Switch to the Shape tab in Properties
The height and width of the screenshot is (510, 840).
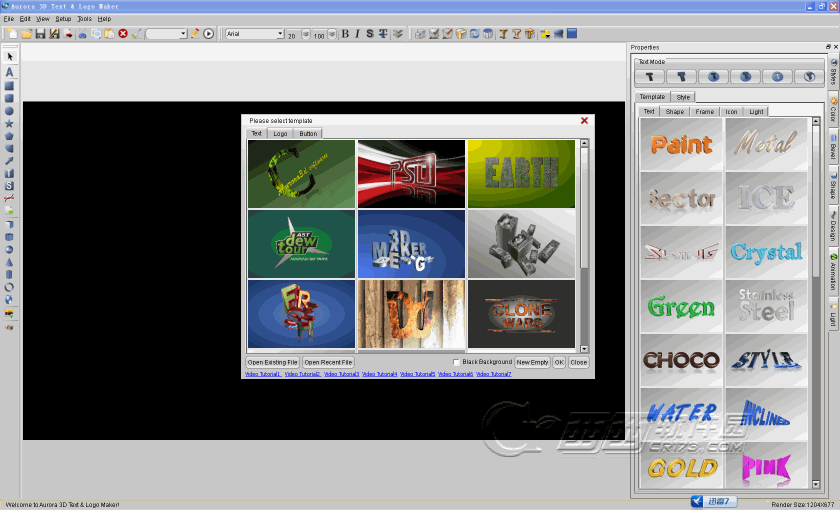point(674,111)
